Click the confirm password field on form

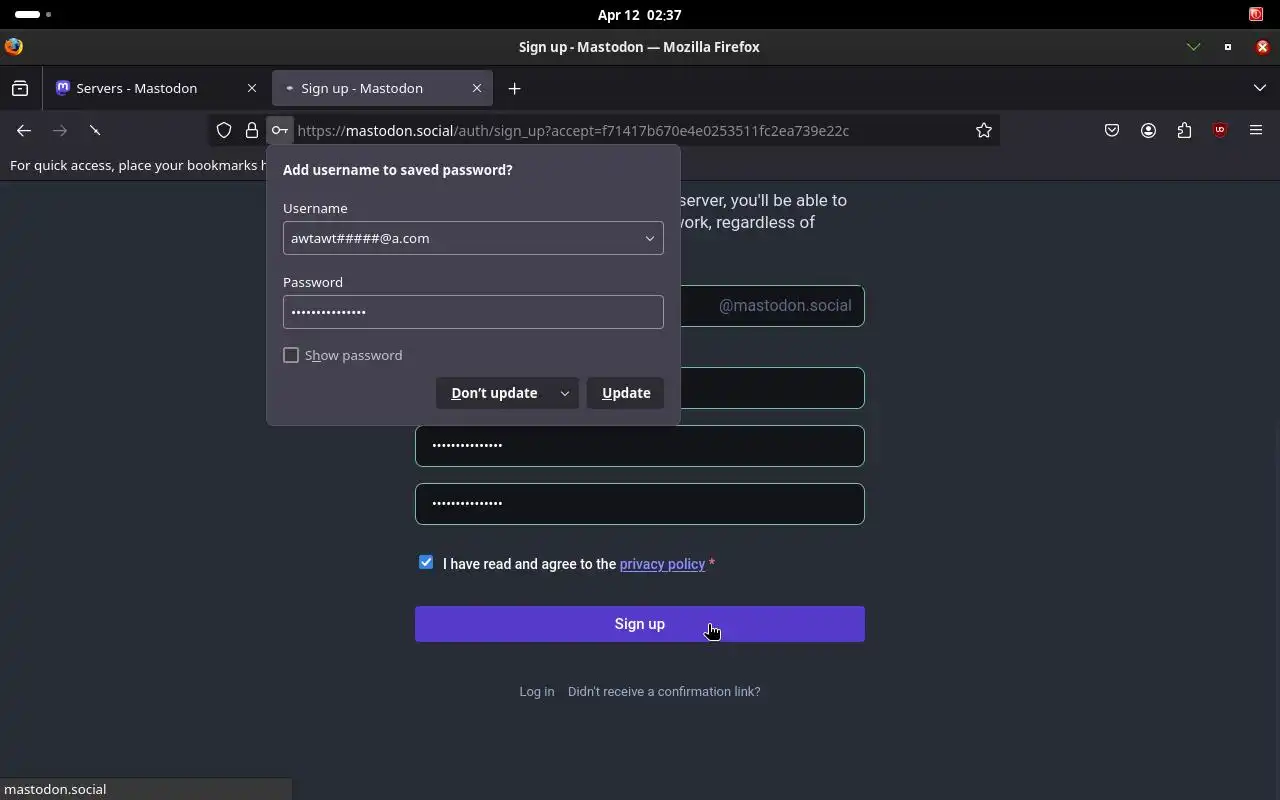click(640, 504)
